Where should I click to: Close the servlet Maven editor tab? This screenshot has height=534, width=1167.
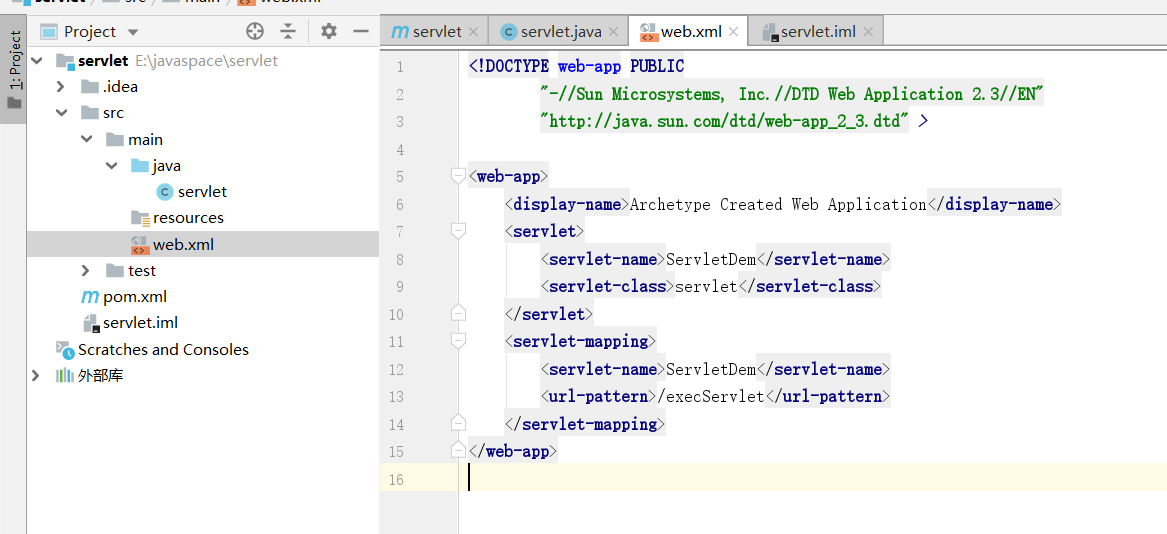coord(473,32)
